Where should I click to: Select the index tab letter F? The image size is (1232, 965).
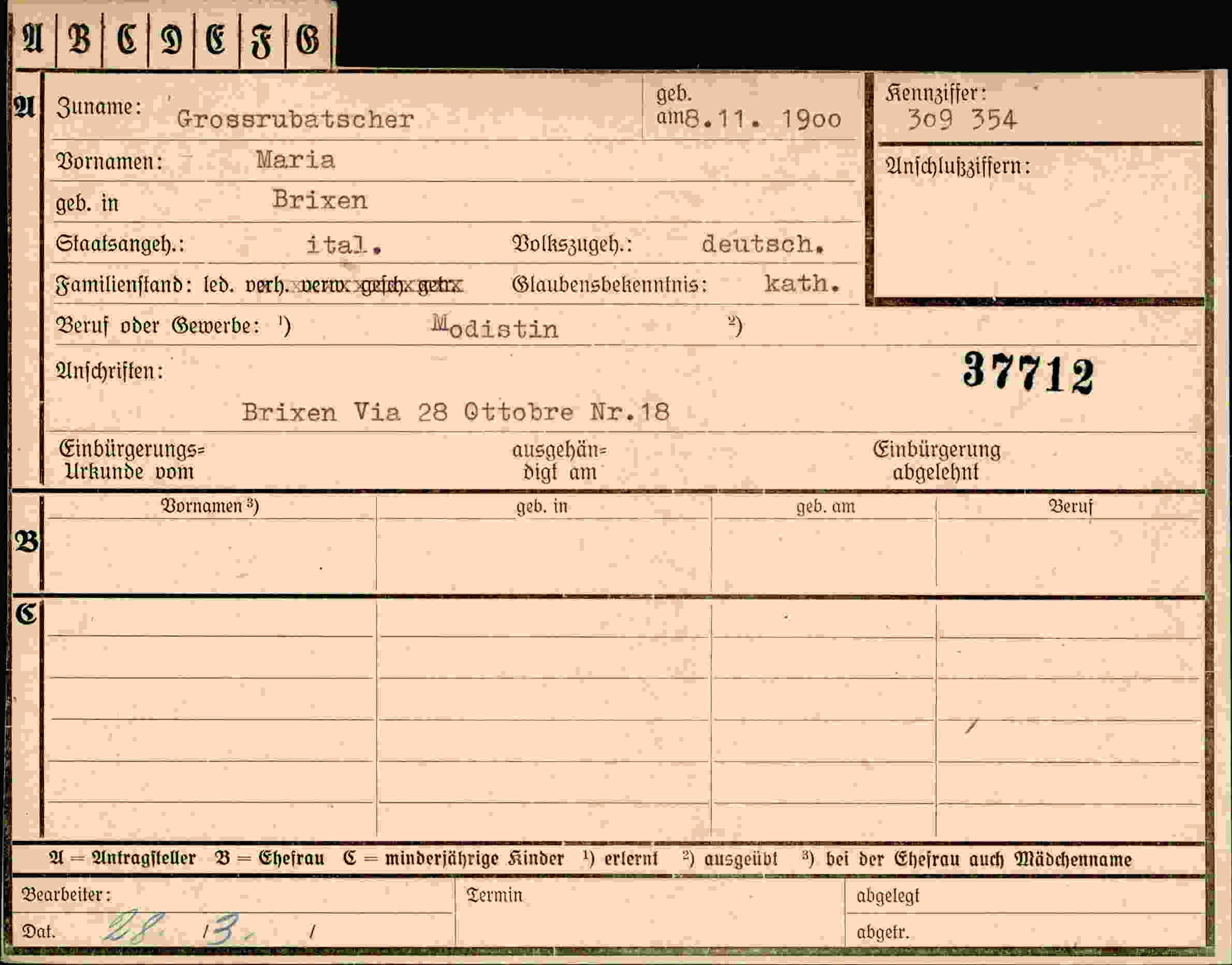coord(261,42)
